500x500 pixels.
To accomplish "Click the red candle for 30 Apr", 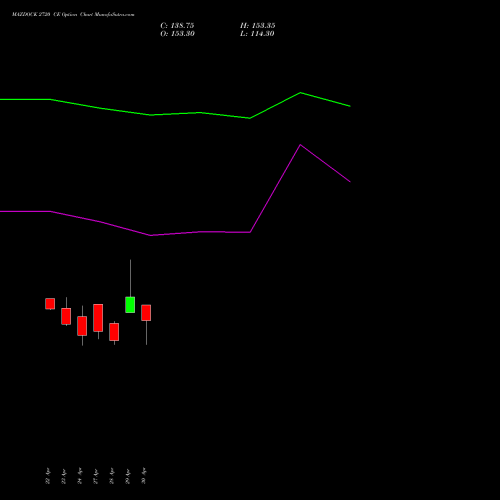I will (146, 313).
